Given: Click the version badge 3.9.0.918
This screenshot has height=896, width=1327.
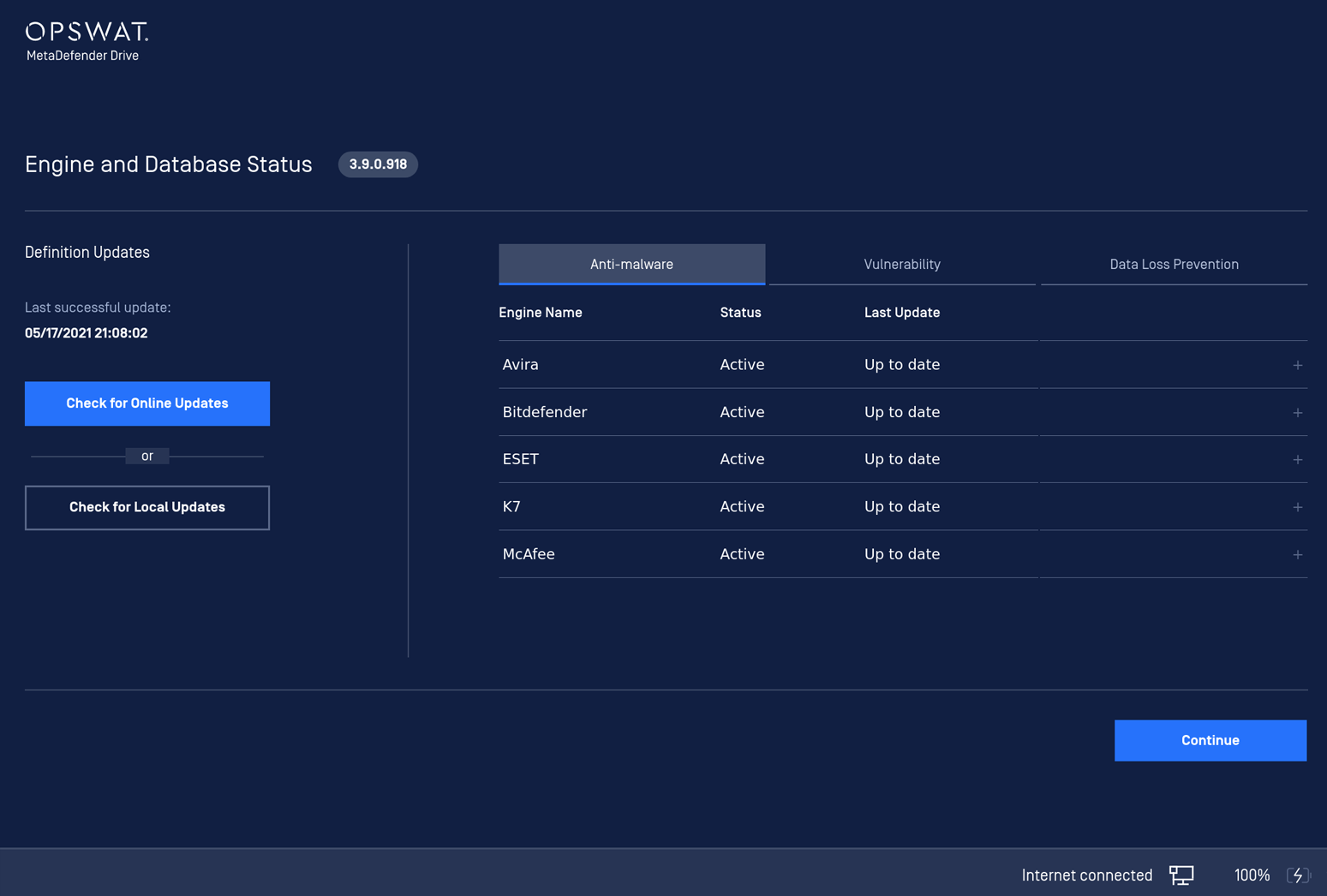Looking at the screenshot, I should point(378,164).
